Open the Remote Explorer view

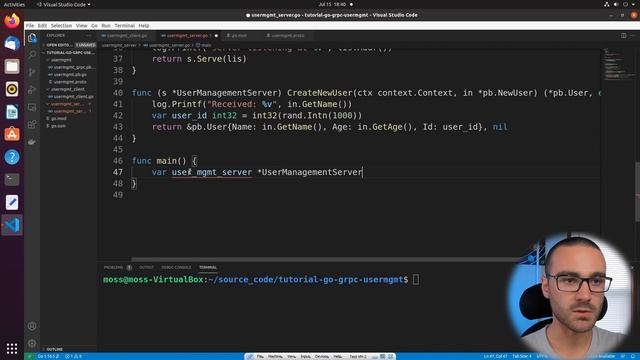coord(32,107)
